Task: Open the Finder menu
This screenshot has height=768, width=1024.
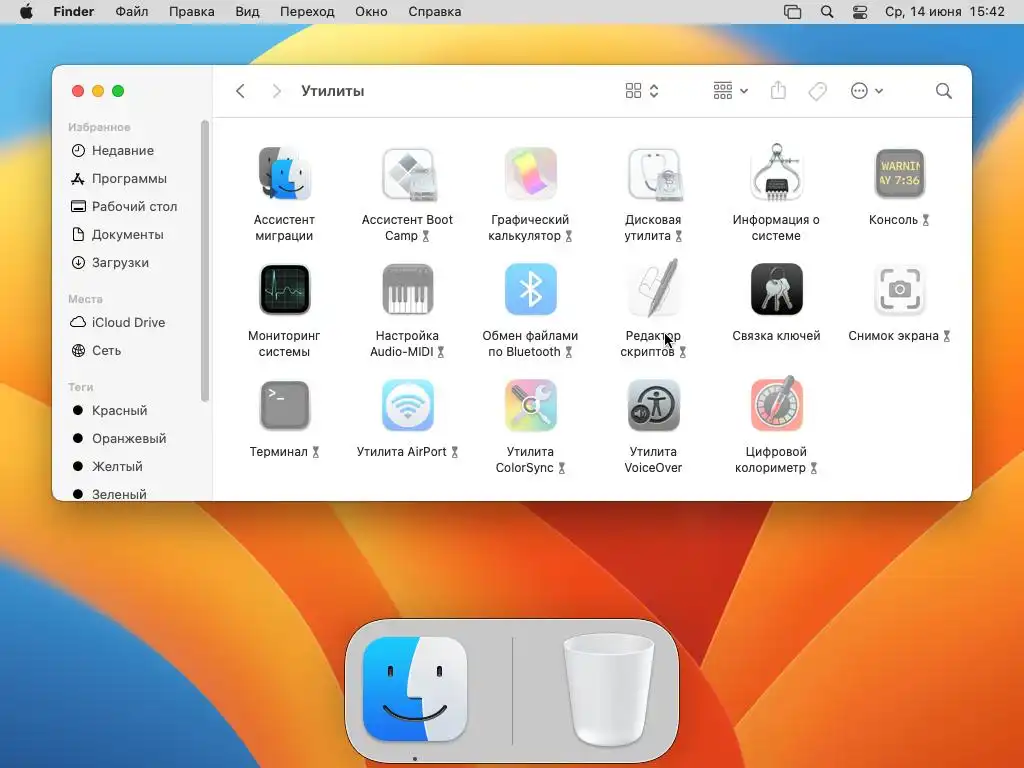Action: 73,12
